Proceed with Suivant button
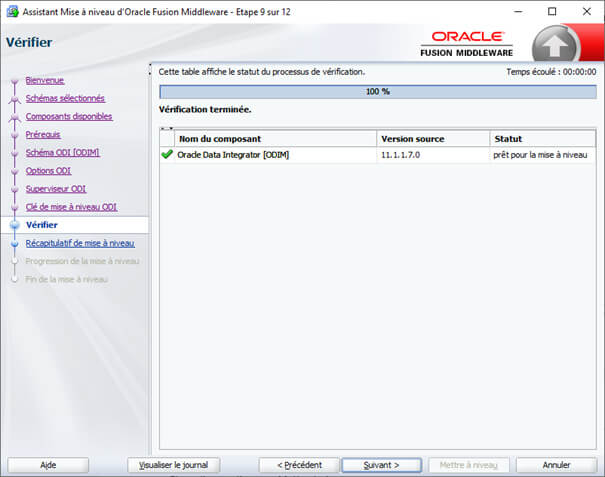This screenshot has width=605, height=477. pos(381,465)
